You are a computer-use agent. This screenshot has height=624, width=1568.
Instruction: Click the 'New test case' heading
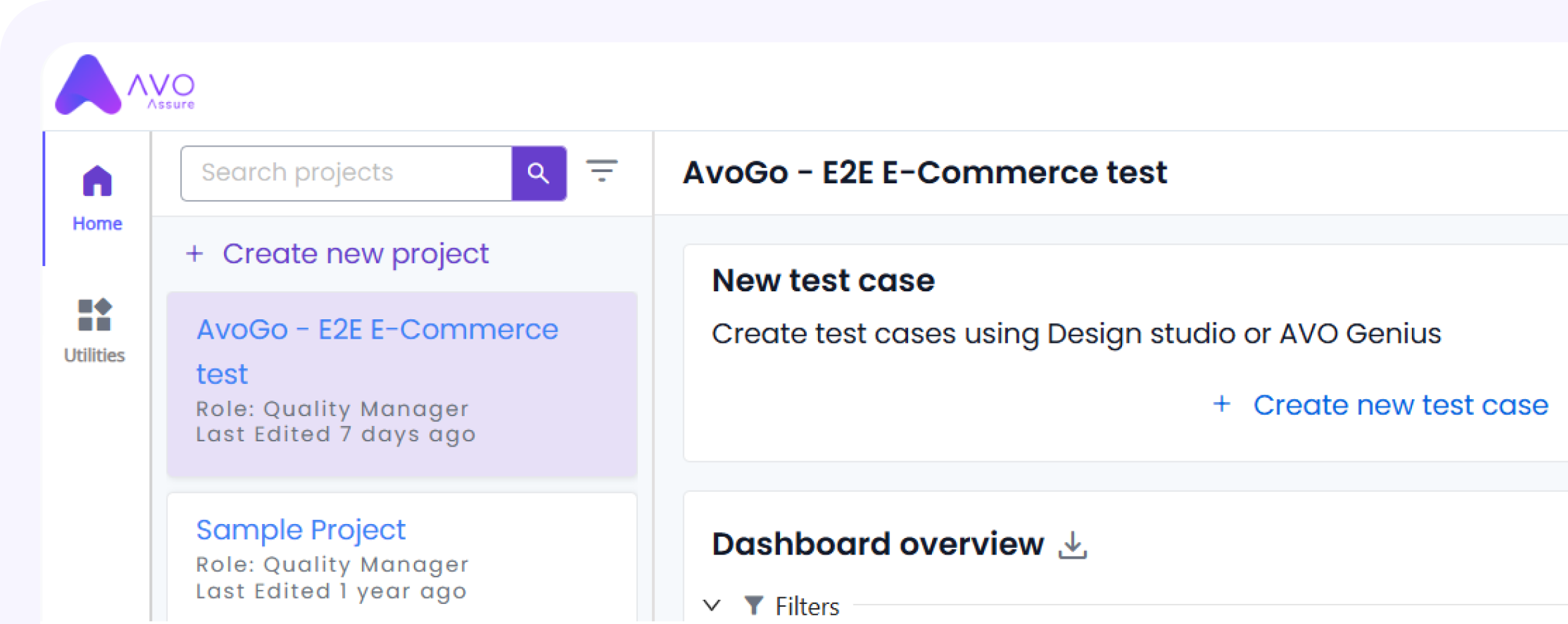(x=823, y=280)
